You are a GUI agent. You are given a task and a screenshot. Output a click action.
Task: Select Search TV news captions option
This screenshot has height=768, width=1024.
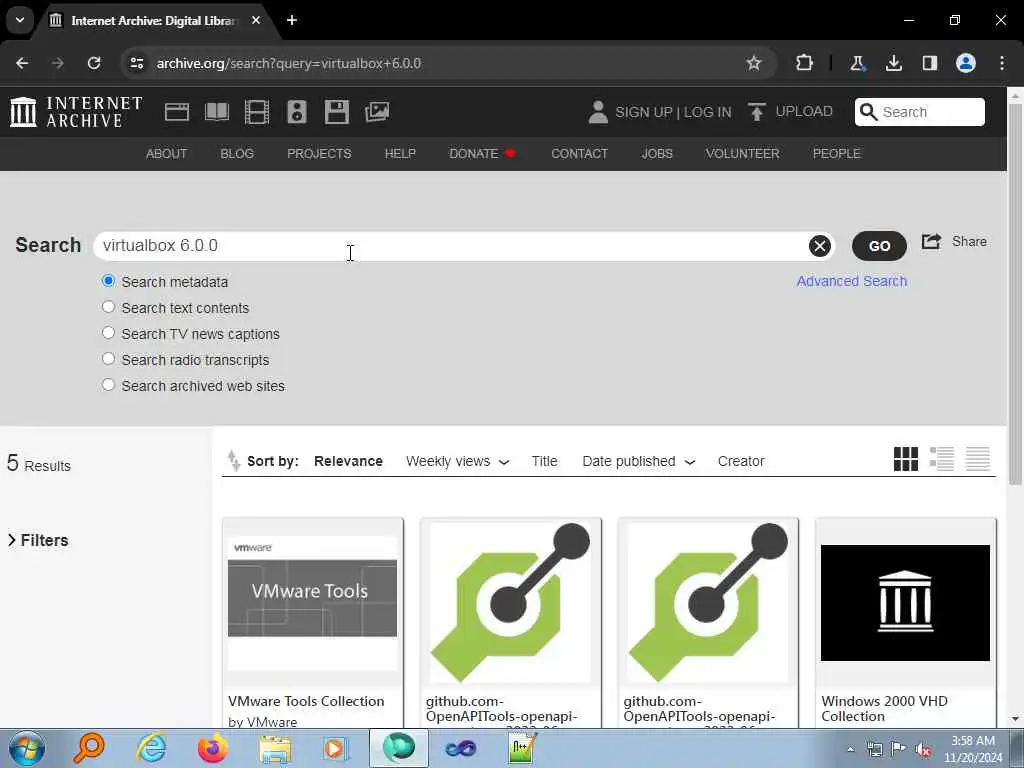pyautogui.click(x=108, y=333)
